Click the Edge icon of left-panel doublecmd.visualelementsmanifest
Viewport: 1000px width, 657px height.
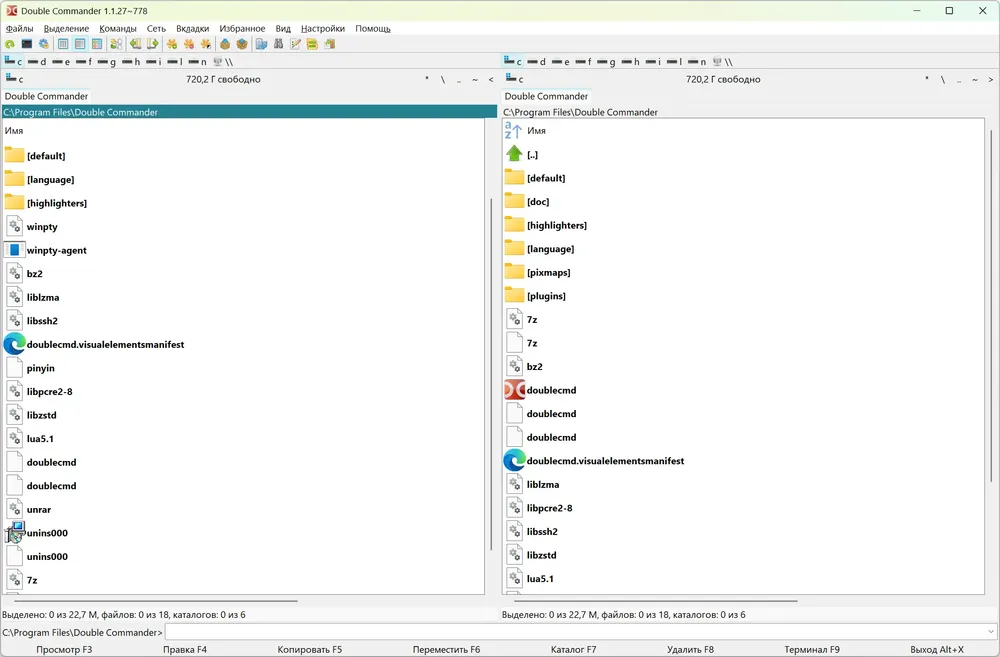(14, 344)
